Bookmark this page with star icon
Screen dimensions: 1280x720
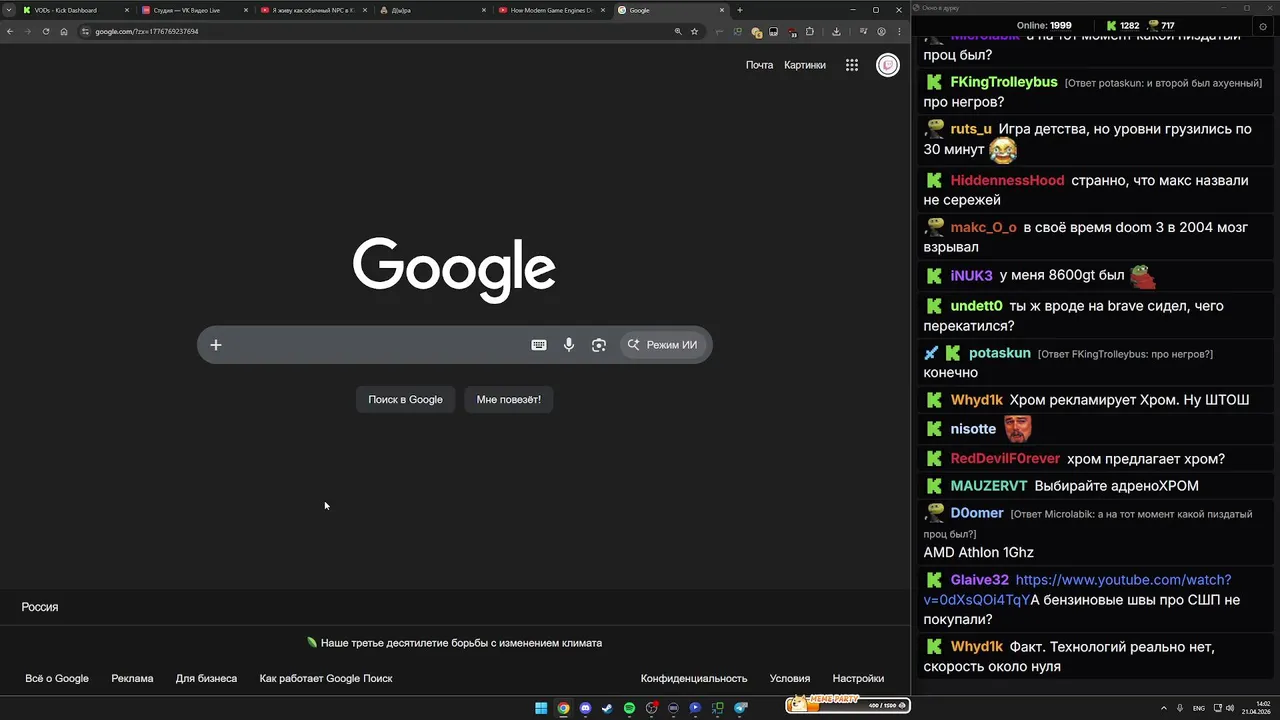[694, 31]
